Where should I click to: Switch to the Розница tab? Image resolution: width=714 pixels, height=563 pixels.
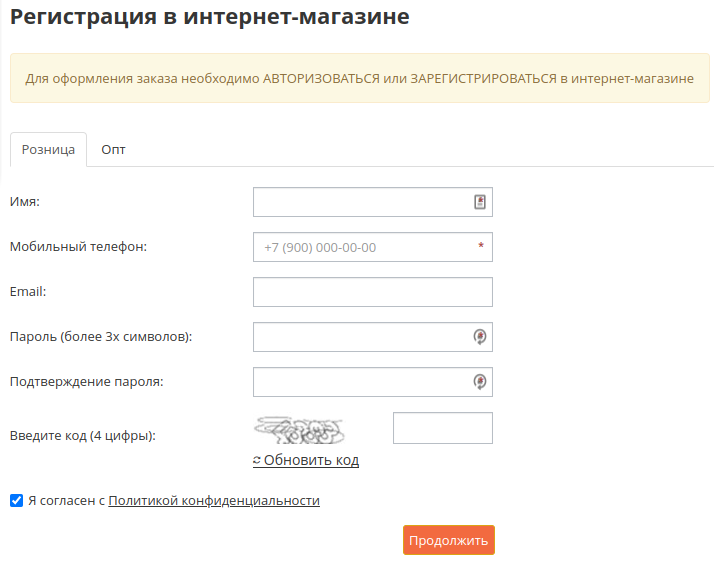coord(48,149)
